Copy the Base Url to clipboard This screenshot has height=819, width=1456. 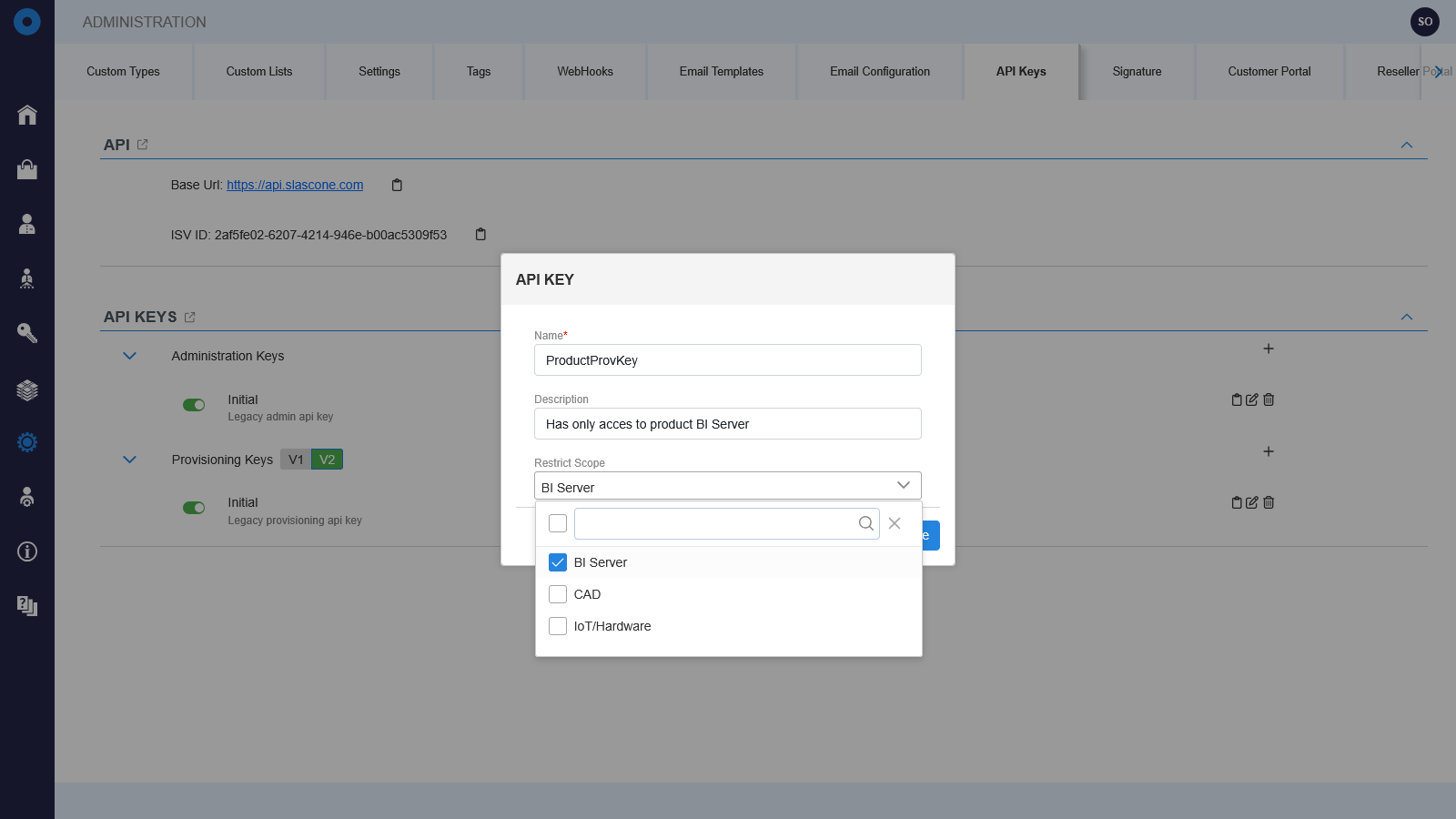coord(397,185)
